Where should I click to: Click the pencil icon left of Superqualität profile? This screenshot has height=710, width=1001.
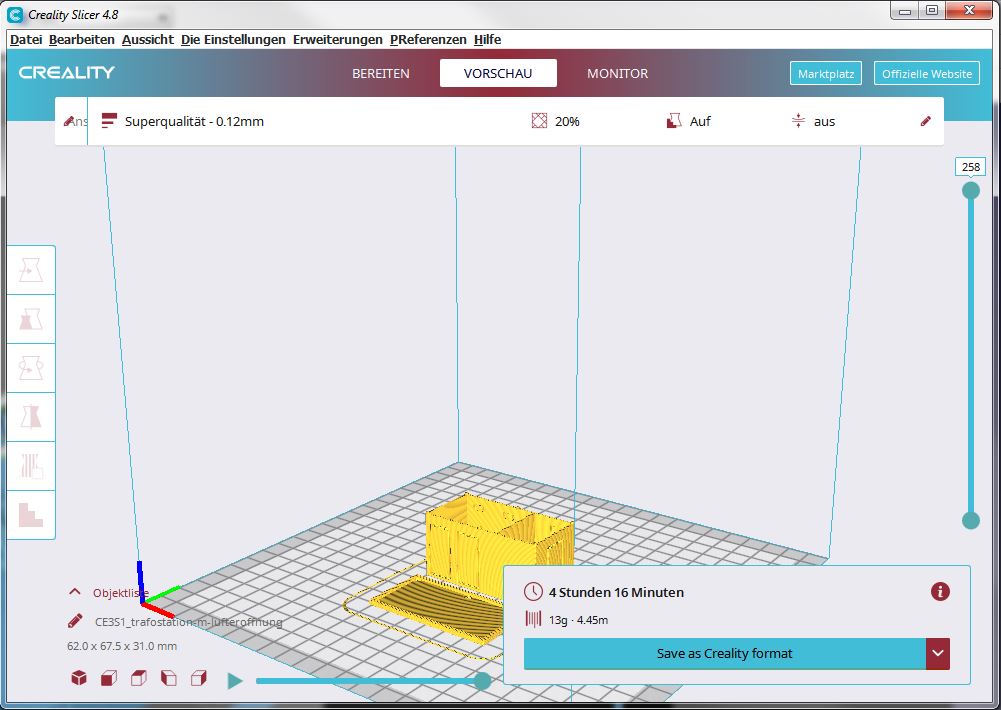69,121
